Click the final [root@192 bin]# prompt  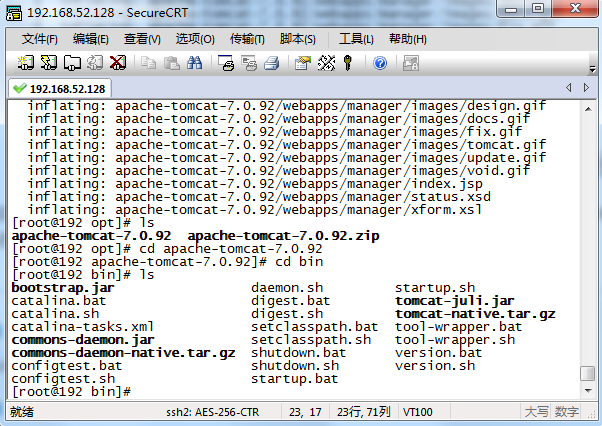pyautogui.click(x=71, y=392)
